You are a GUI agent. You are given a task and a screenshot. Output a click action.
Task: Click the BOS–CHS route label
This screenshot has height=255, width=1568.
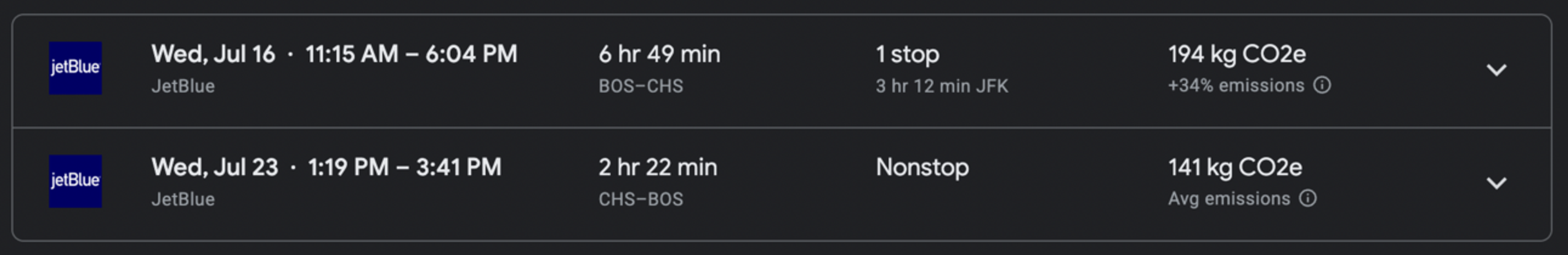tap(640, 86)
